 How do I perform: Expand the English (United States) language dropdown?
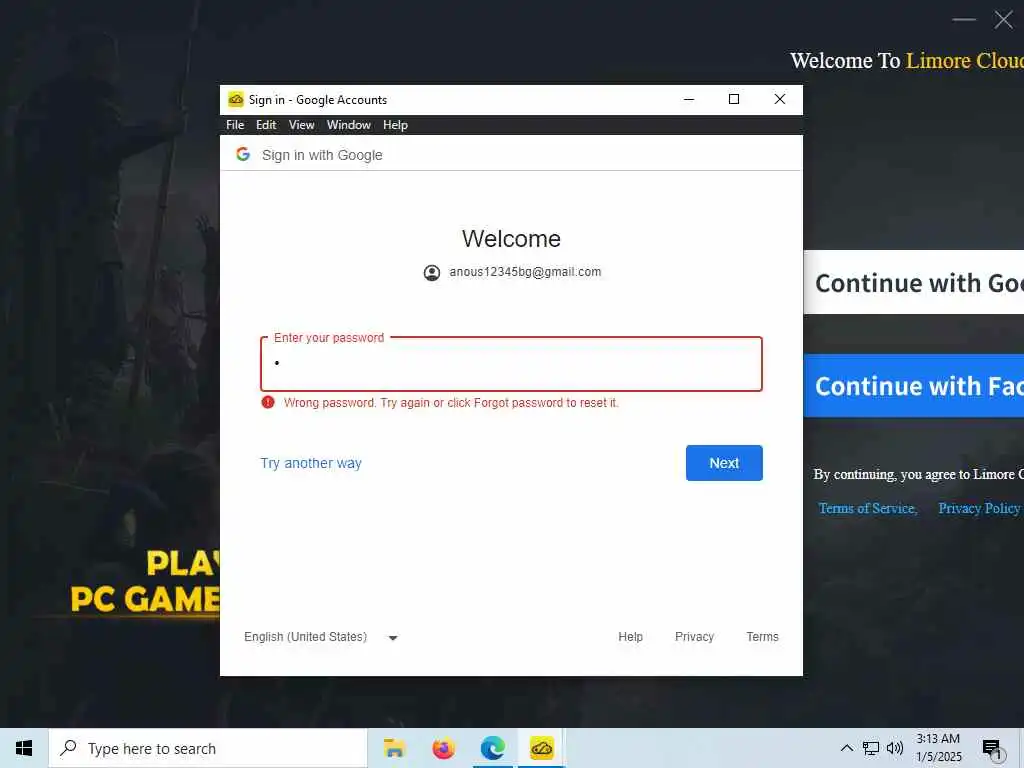pos(321,637)
